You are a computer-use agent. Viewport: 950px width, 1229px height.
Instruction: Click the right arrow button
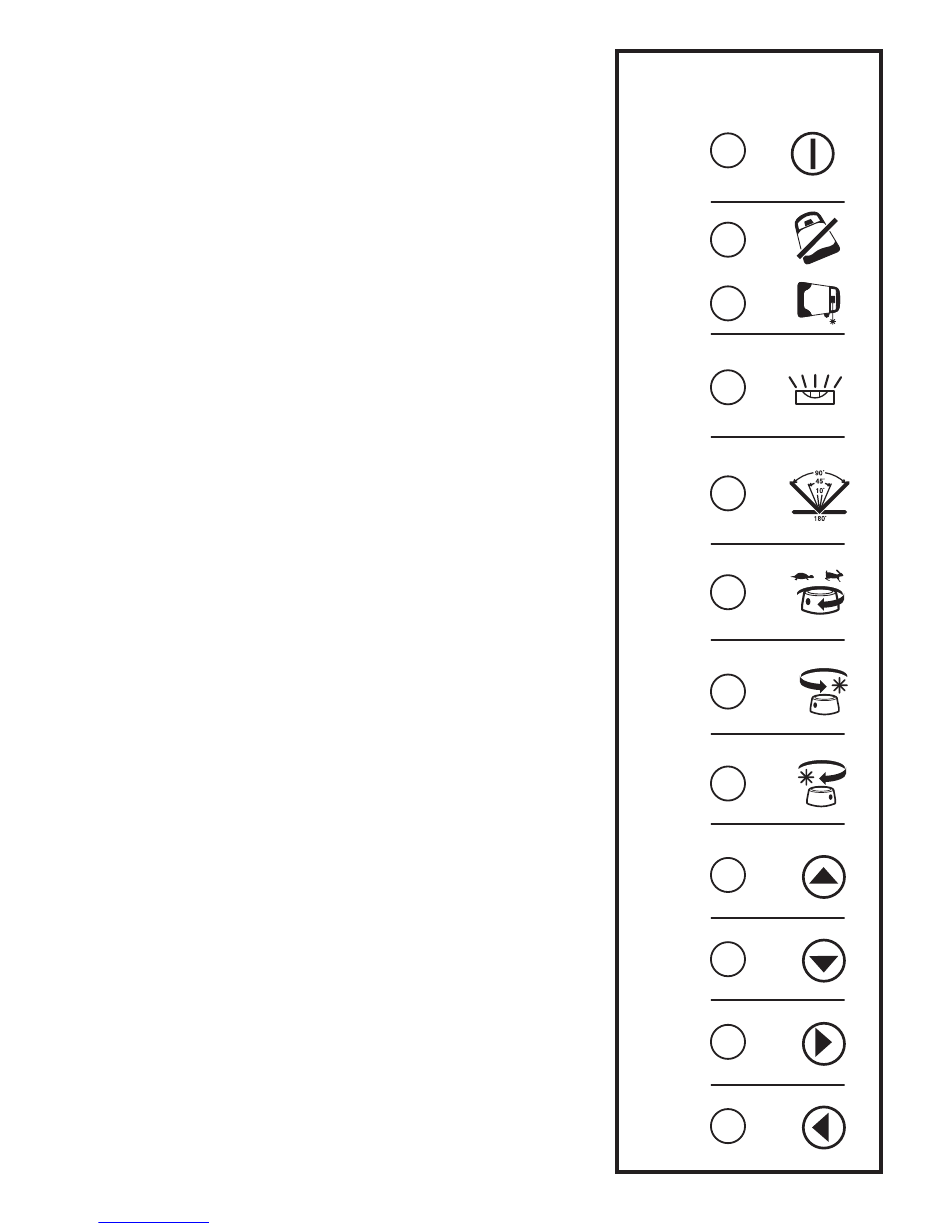click(824, 1044)
